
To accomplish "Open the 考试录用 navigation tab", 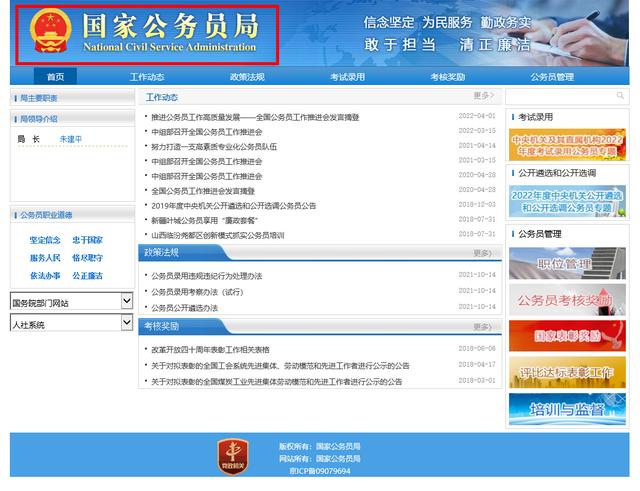I will pyautogui.click(x=347, y=77).
